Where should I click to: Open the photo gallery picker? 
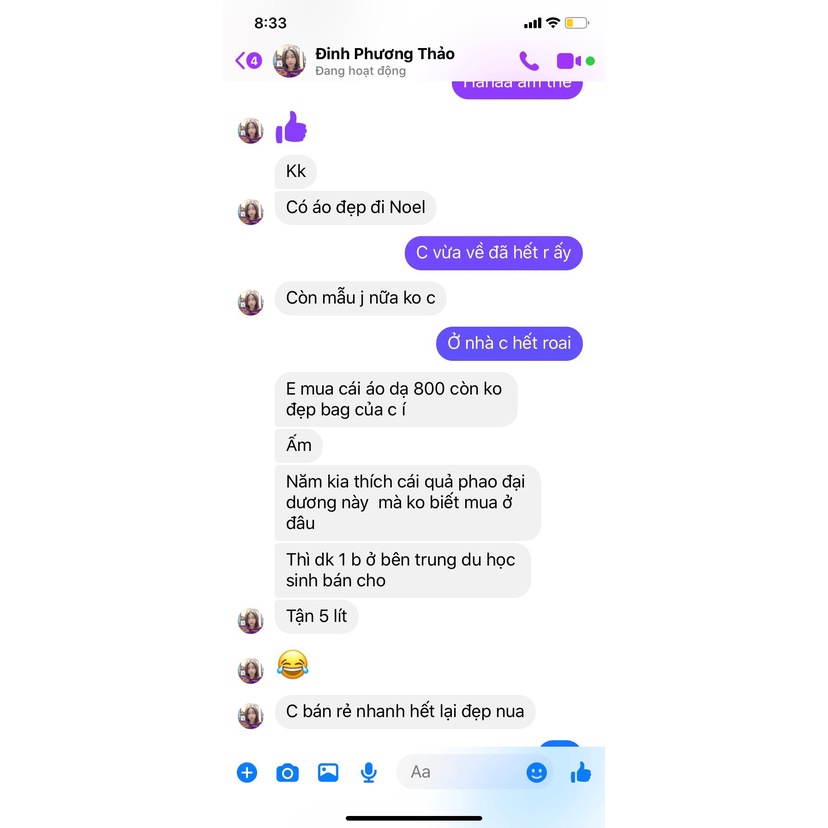click(328, 773)
